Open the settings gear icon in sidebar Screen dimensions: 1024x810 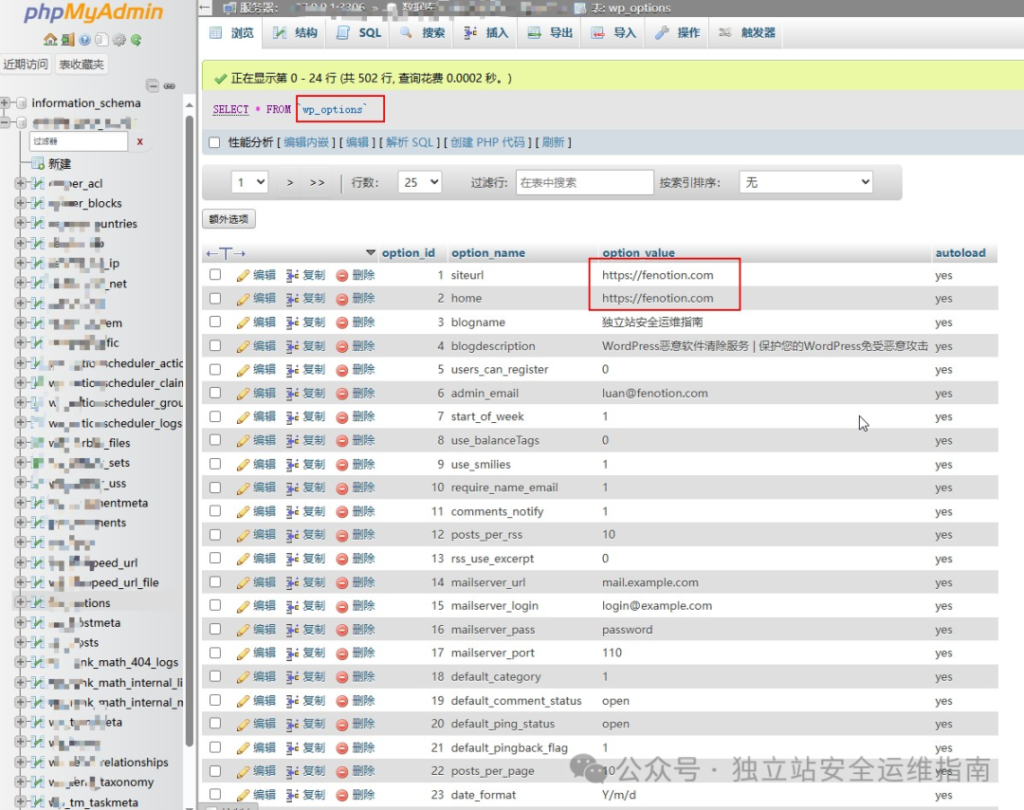pos(119,40)
